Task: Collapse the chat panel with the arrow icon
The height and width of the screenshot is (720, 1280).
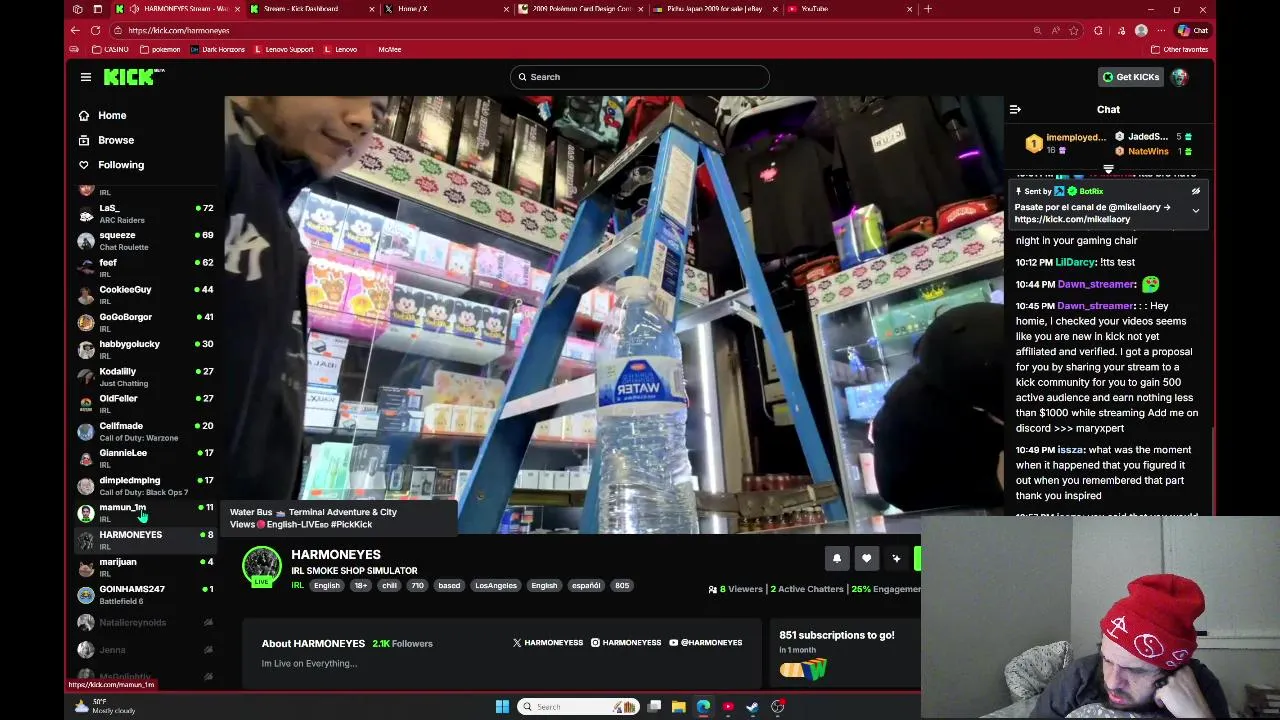Action: click(1015, 109)
